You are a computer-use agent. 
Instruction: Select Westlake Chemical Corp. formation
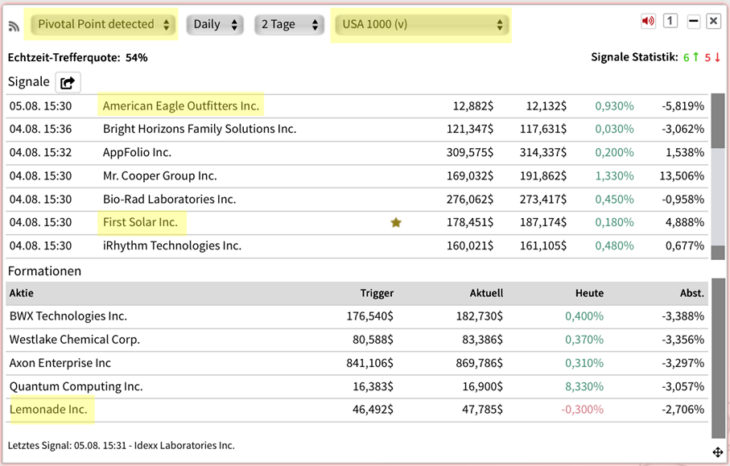[x=357, y=340]
